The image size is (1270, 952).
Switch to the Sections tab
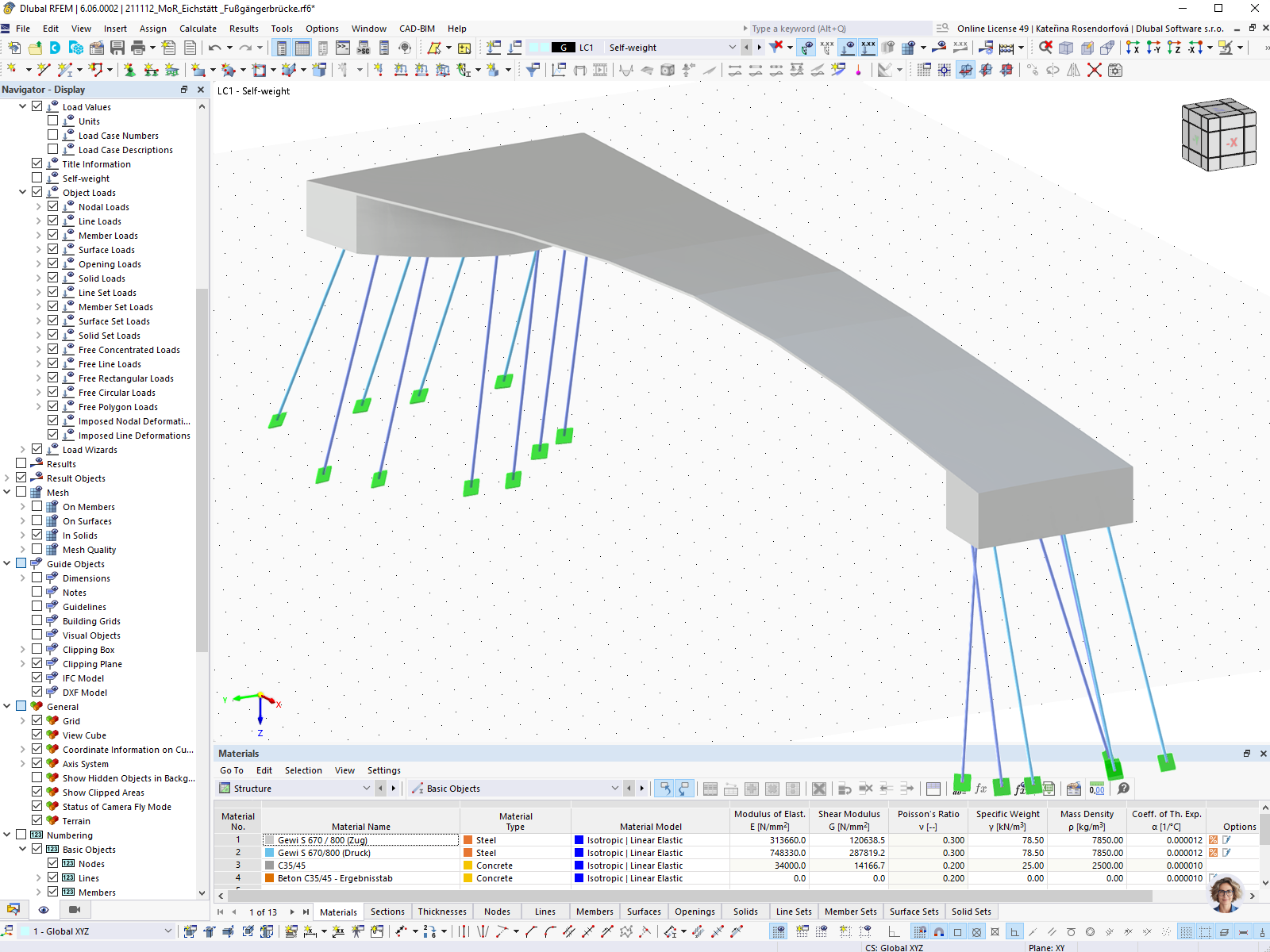coord(387,911)
